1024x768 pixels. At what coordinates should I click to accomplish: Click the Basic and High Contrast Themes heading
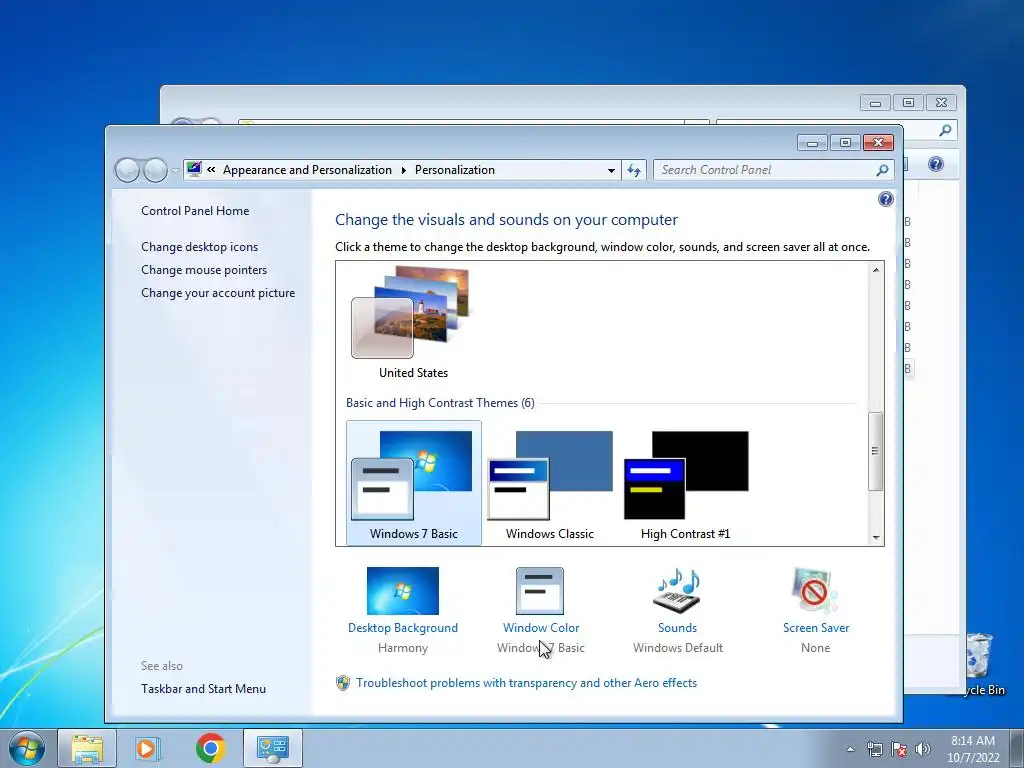[x=440, y=403]
